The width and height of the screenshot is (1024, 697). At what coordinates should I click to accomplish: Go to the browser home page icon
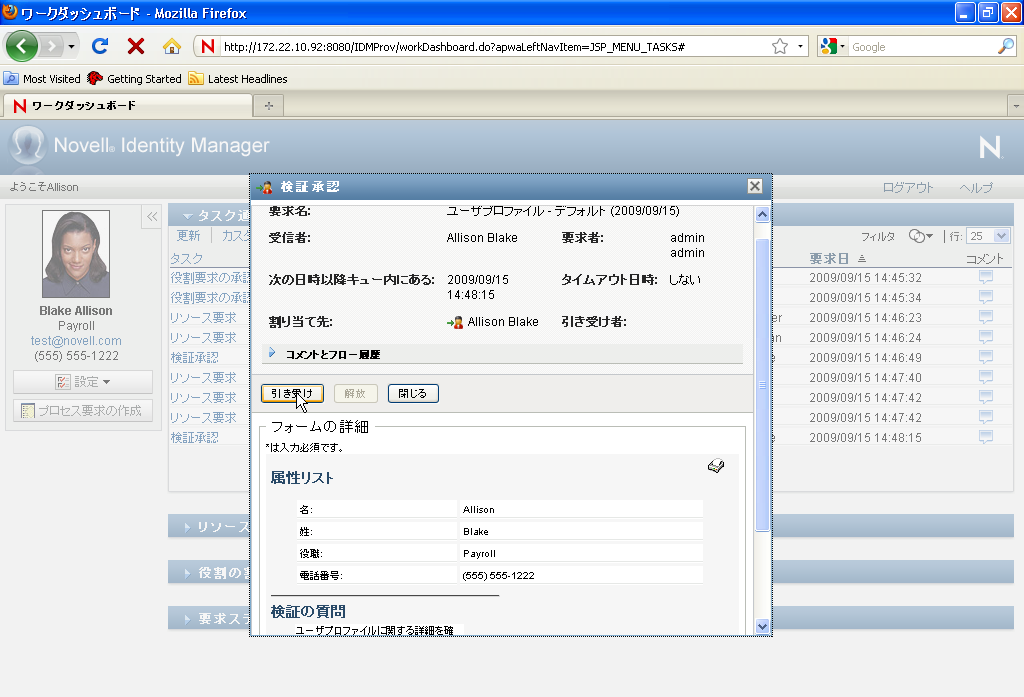click(x=172, y=46)
